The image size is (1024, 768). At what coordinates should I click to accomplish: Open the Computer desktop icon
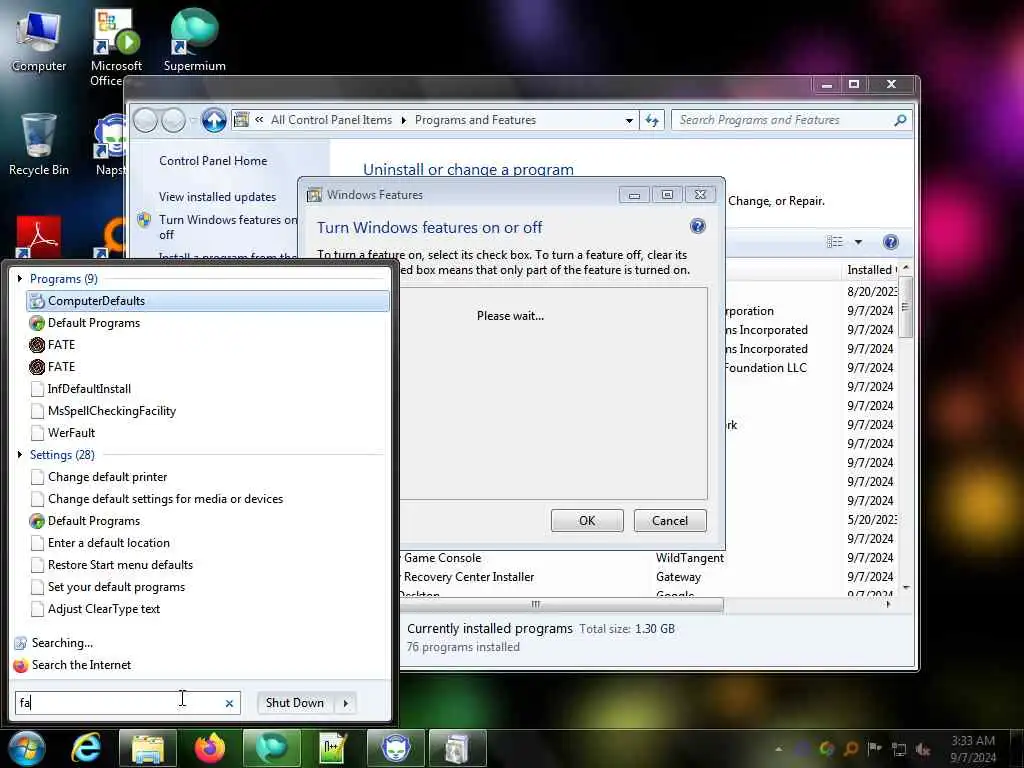point(39,40)
